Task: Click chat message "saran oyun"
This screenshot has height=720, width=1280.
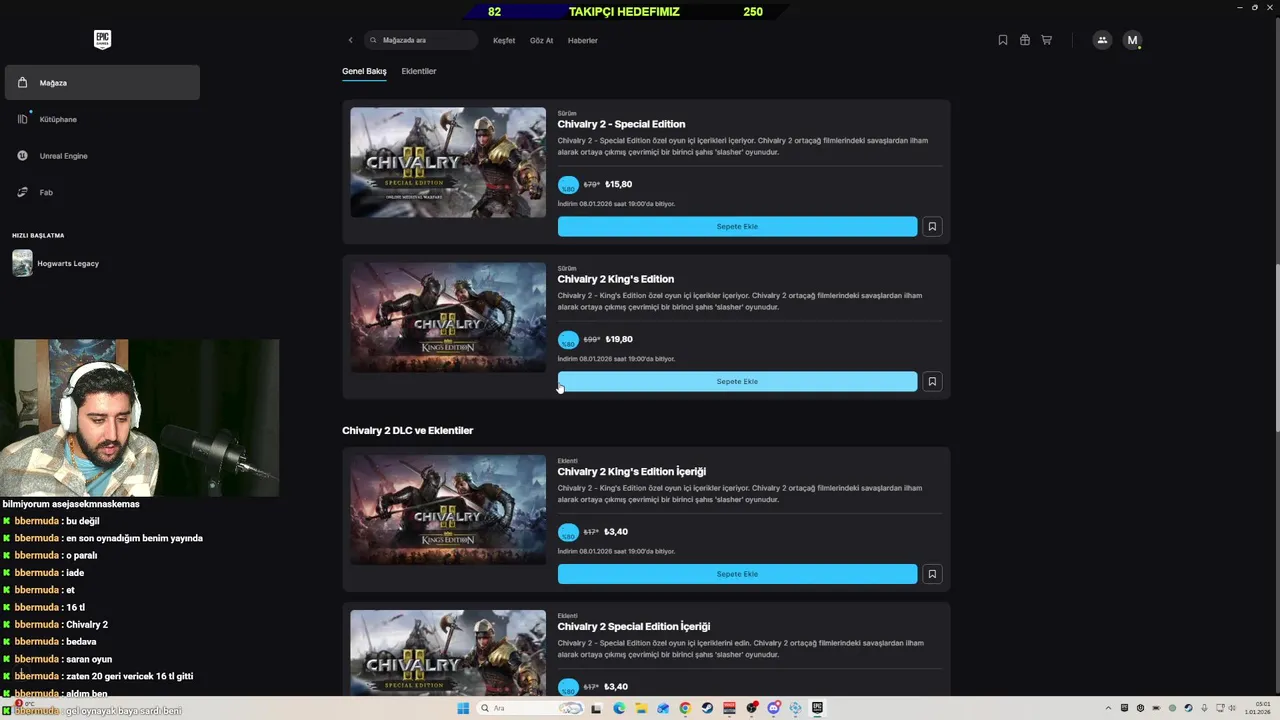Action: point(89,659)
